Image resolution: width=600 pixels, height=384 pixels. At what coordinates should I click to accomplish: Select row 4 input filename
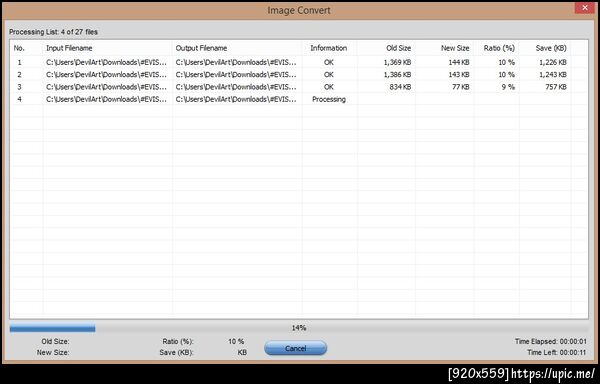pyautogui.click(x=107, y=99)
